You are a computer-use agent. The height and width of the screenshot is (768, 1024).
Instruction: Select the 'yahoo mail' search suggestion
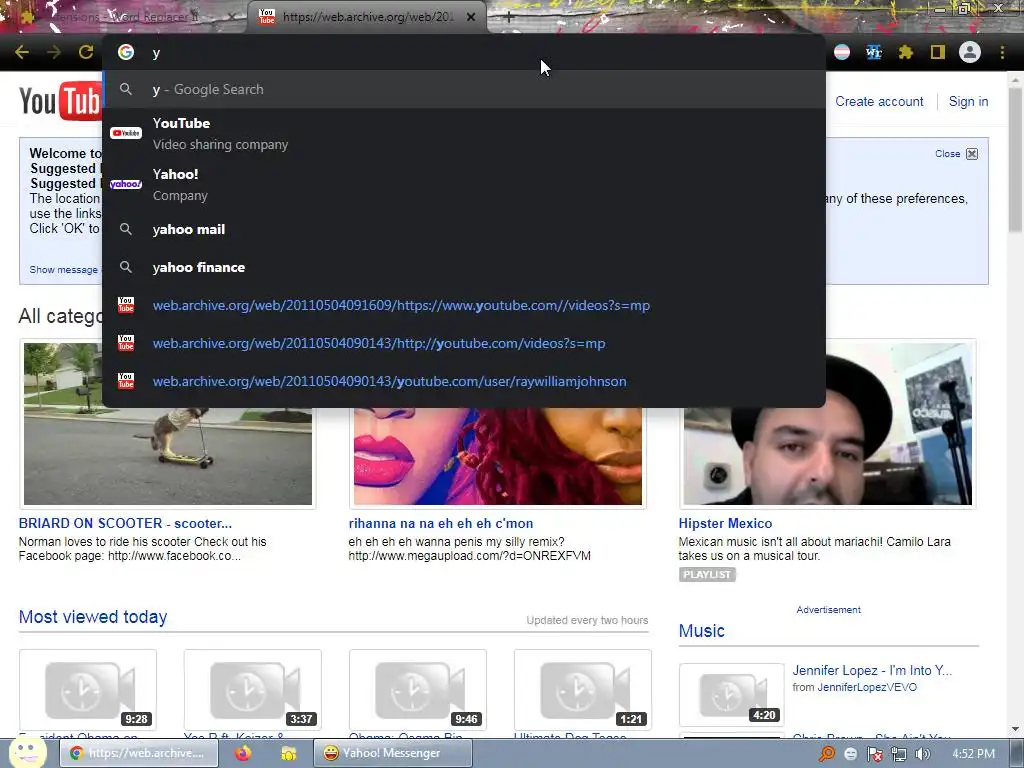[464, 229]
